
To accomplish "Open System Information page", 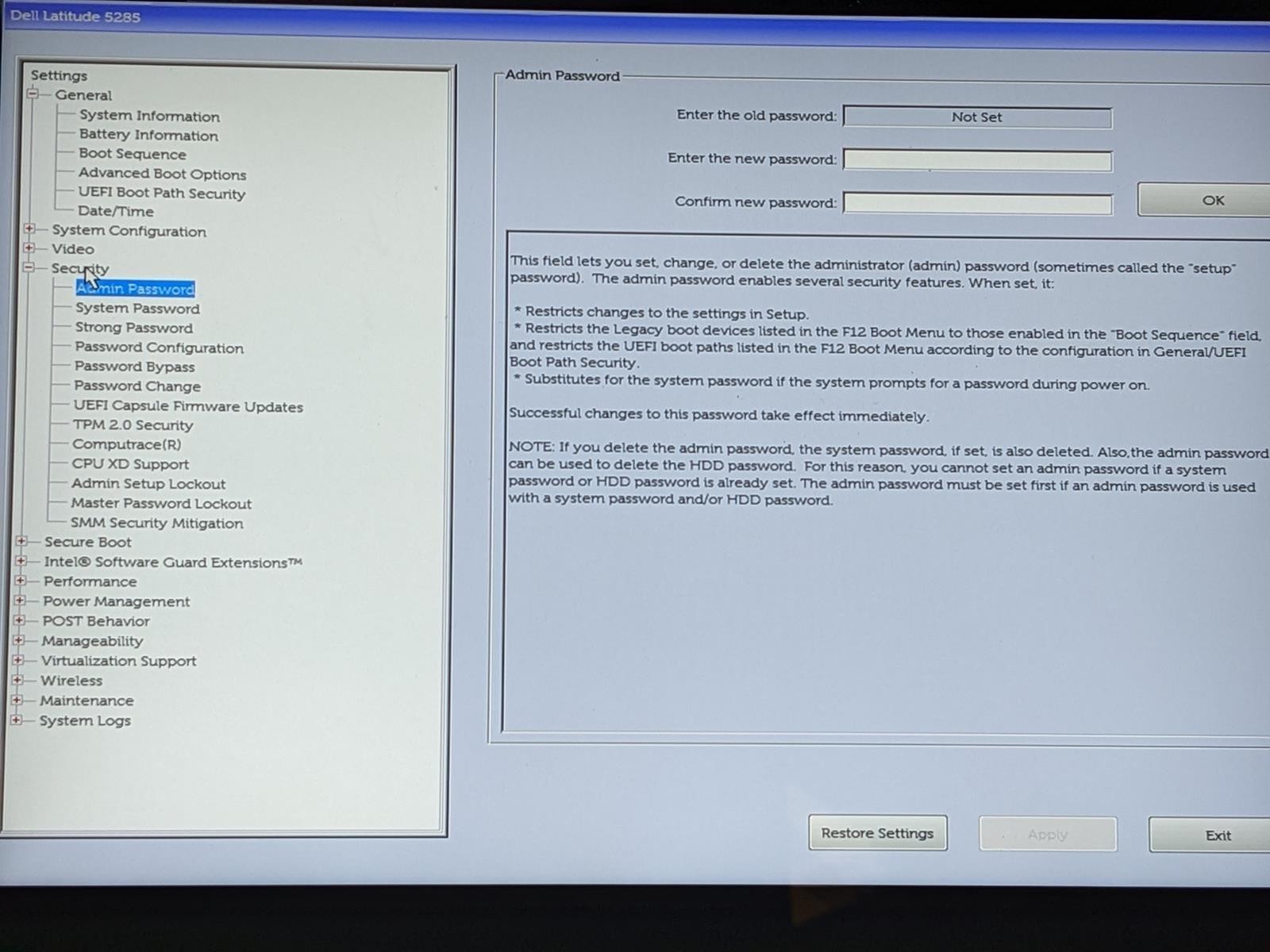I will [149, 116].
